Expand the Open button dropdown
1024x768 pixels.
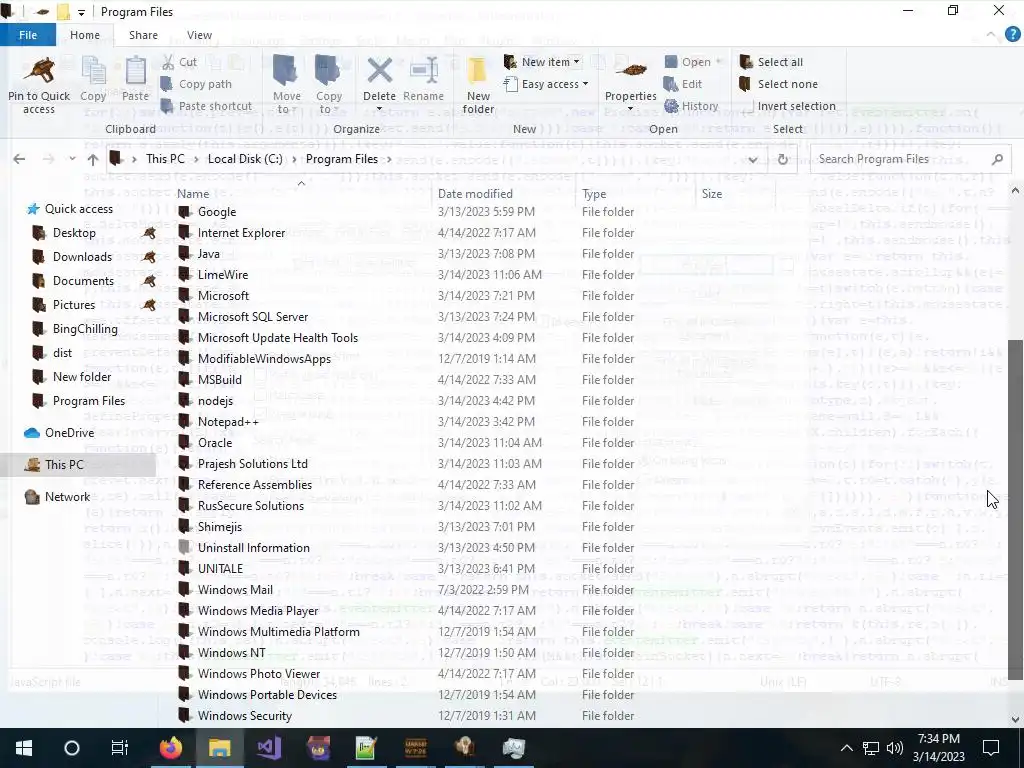point(718,62)
